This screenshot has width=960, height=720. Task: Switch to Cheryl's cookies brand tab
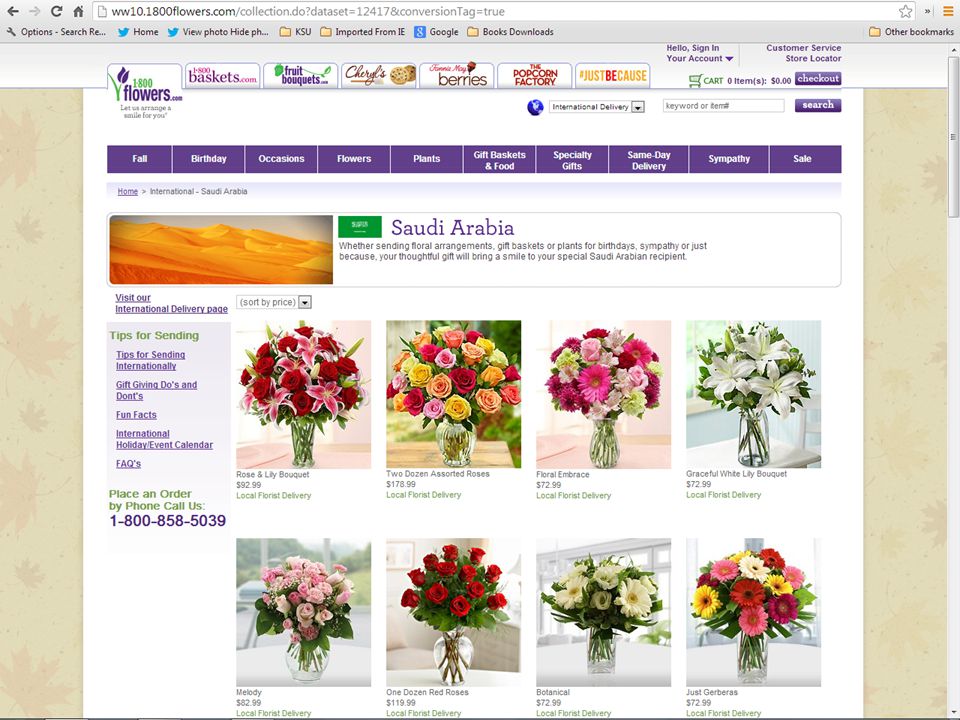[x=379, y=75]
